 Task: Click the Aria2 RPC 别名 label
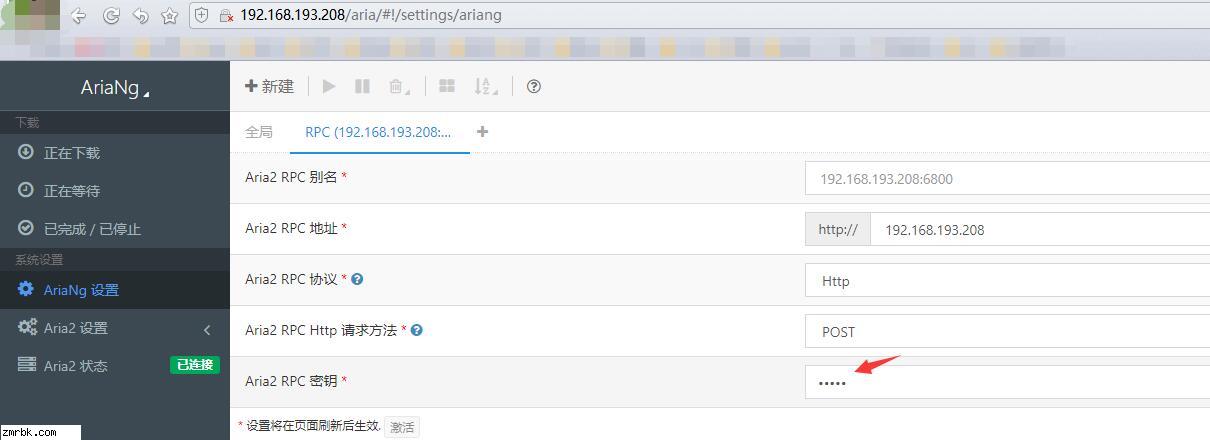tap(291, 177)
